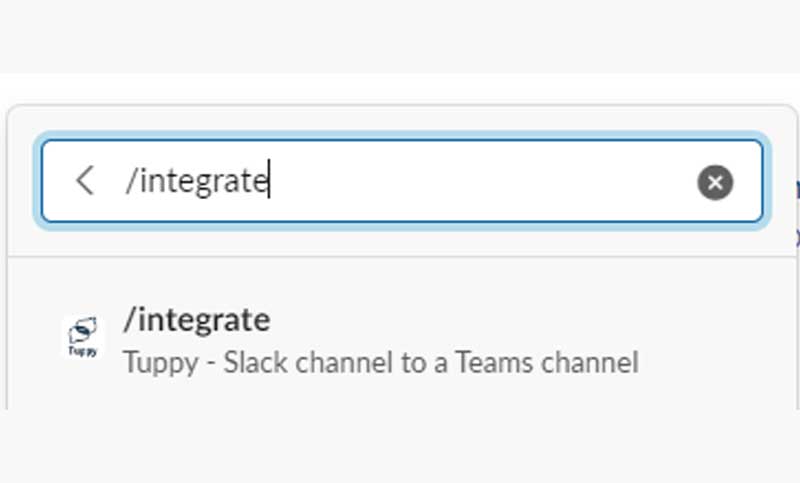Go back using the left arrow icon

tap(85, 181)
